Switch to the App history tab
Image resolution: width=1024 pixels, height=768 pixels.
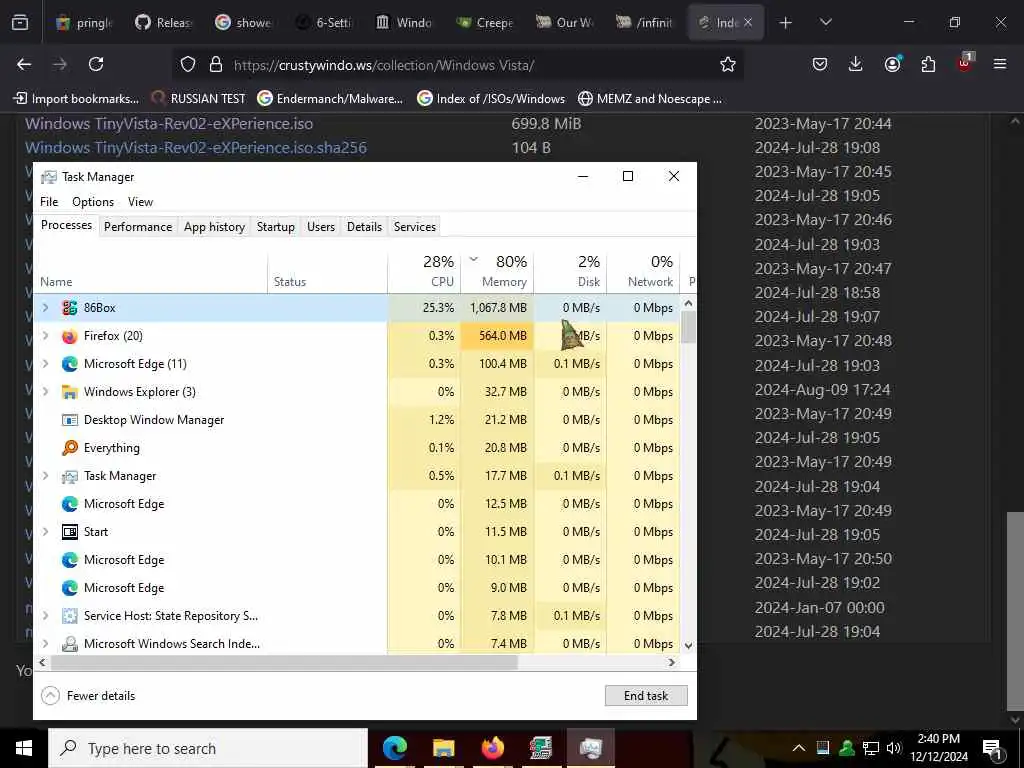point(214,227)
